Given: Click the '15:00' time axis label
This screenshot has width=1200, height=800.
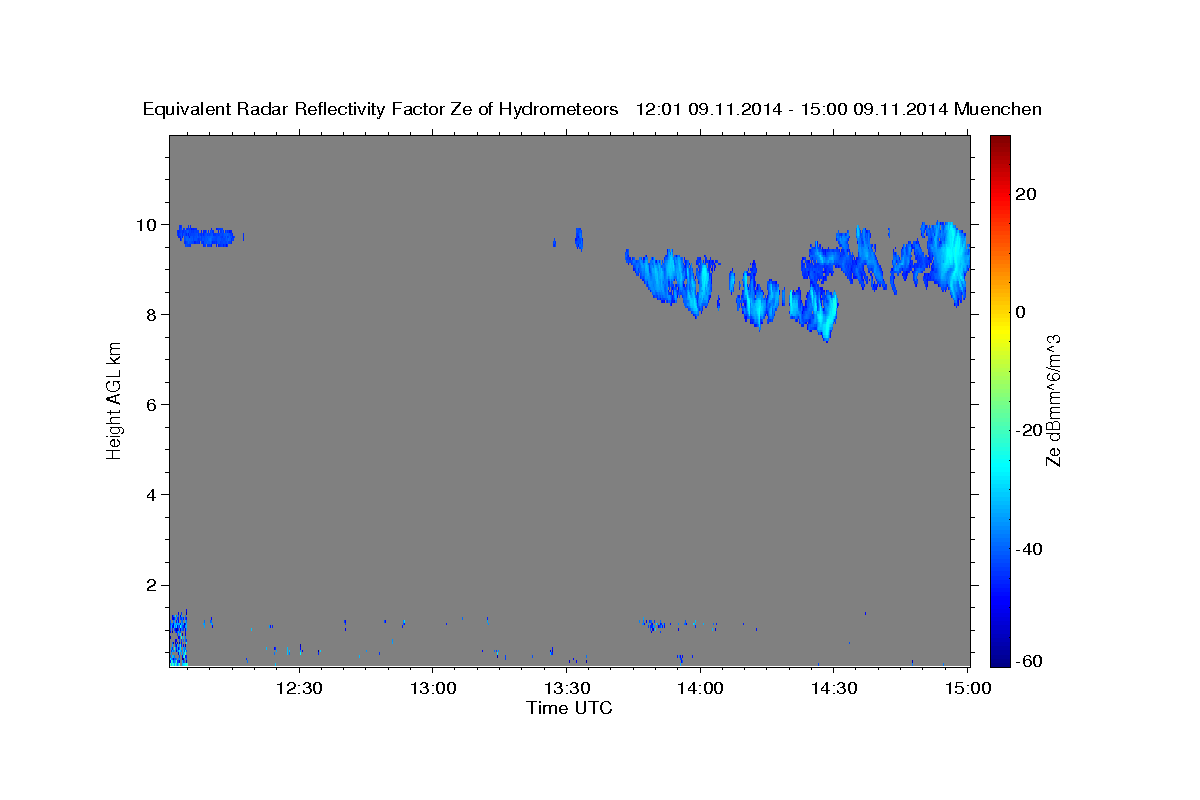Looking at the screenshot, I should 968,688.
